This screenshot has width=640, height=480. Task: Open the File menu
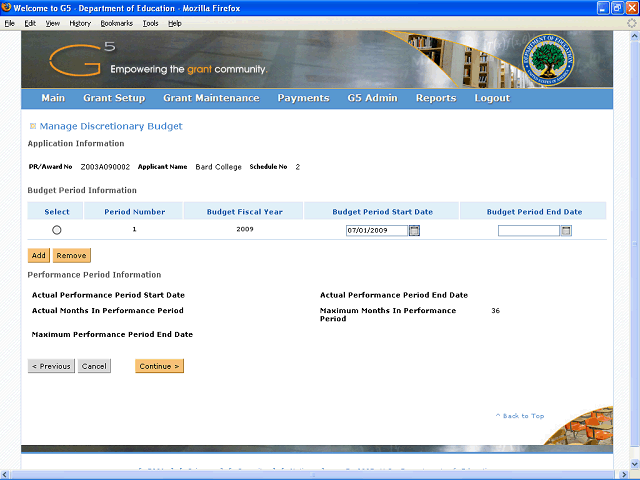tap(9, 23)
